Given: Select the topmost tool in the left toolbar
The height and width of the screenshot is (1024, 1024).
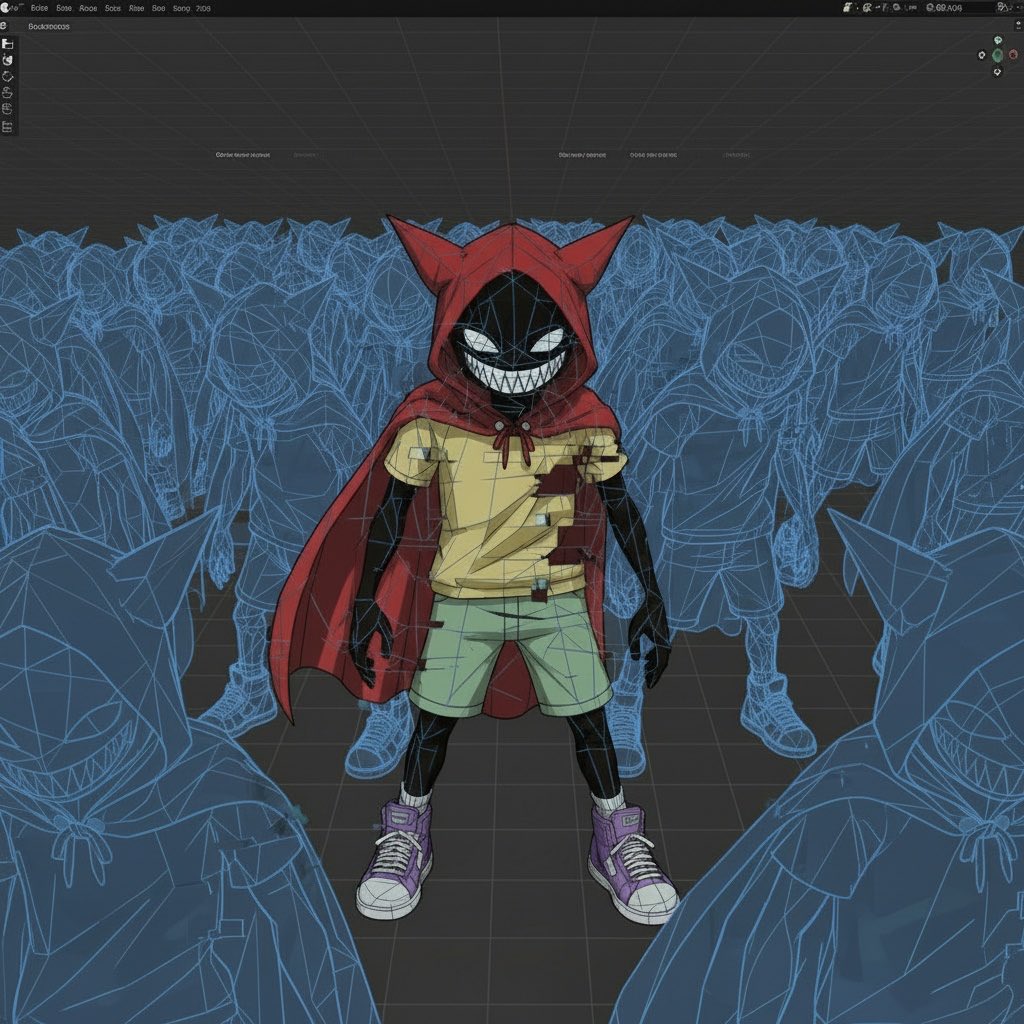Looking at the screenshot, I should tap(7, 44).
